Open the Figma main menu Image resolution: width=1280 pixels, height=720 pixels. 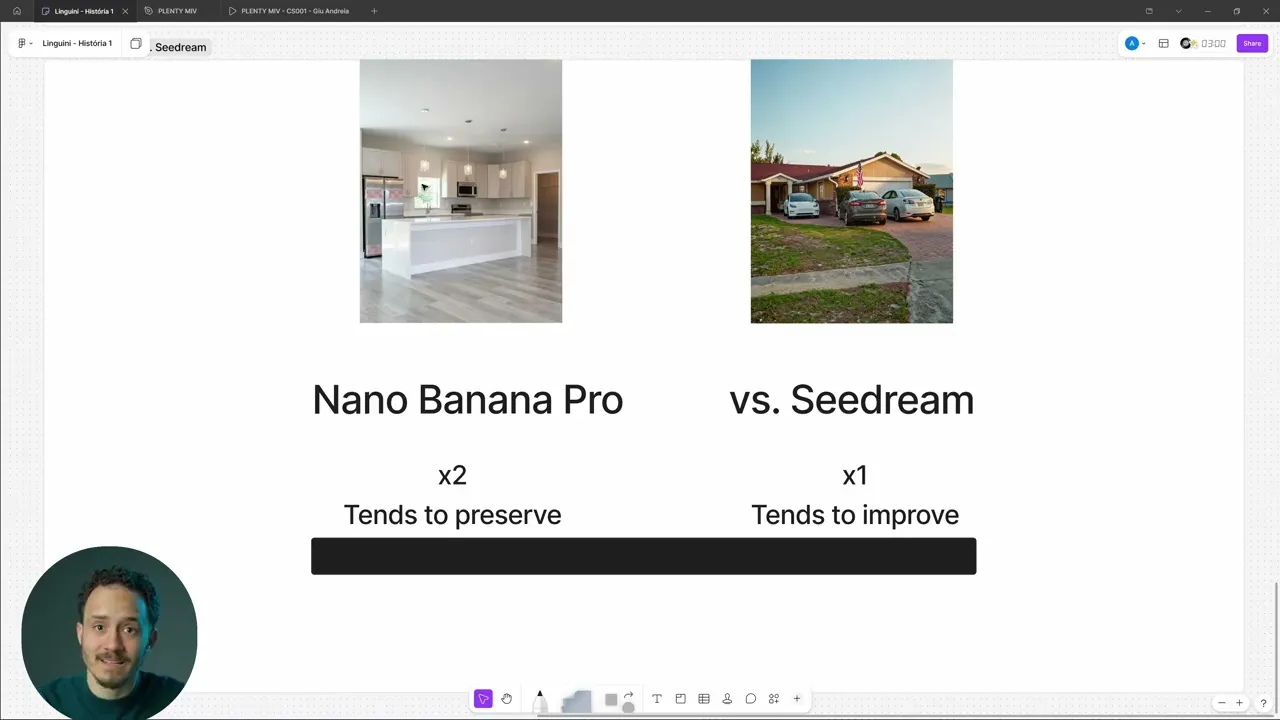[24, 43]
